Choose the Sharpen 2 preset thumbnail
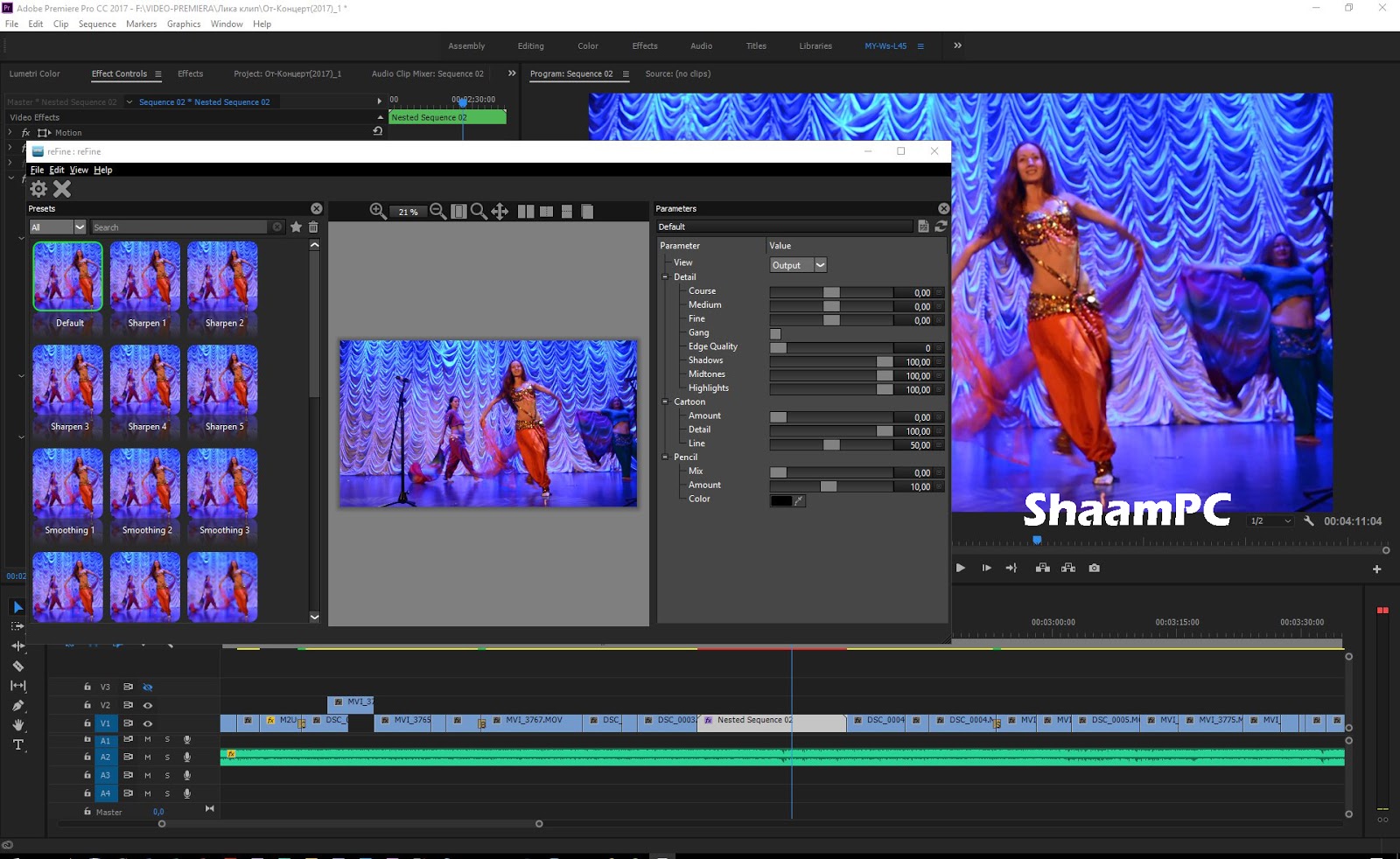The width and height of the screenshot is (1400, 859). (223, 277)
